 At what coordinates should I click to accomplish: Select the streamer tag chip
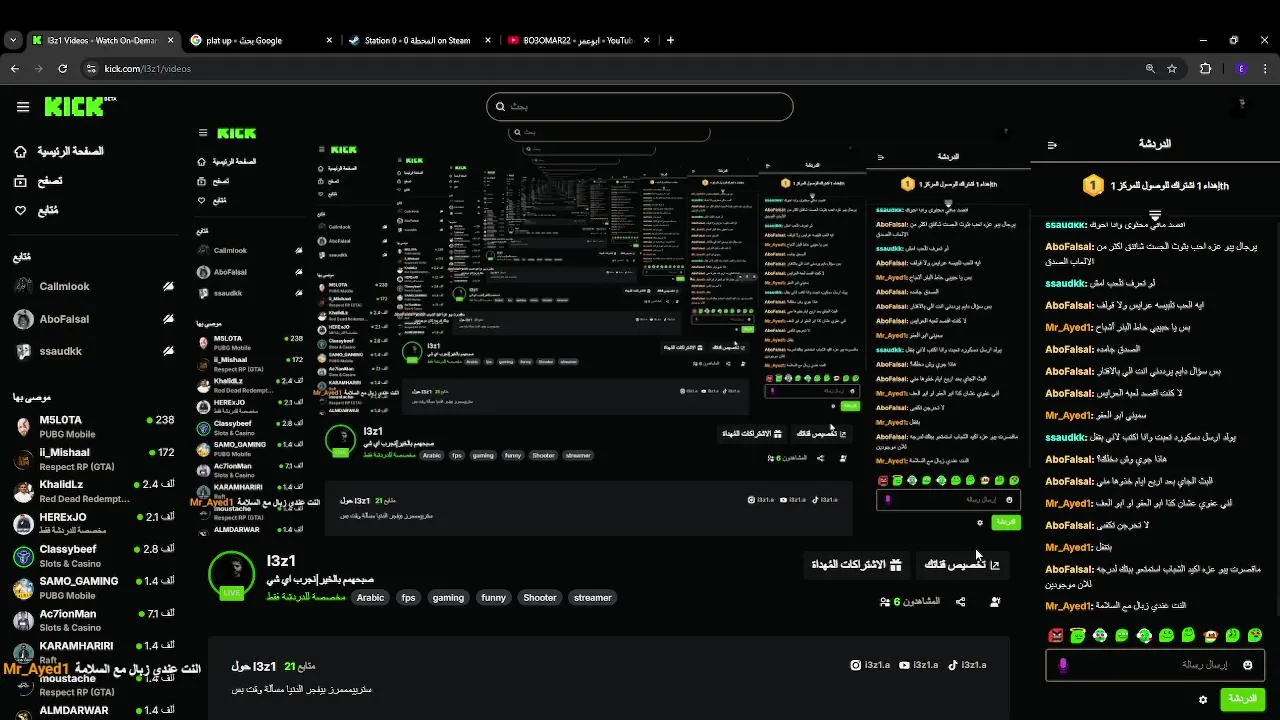pyautogui.click(x=592, y=598)
